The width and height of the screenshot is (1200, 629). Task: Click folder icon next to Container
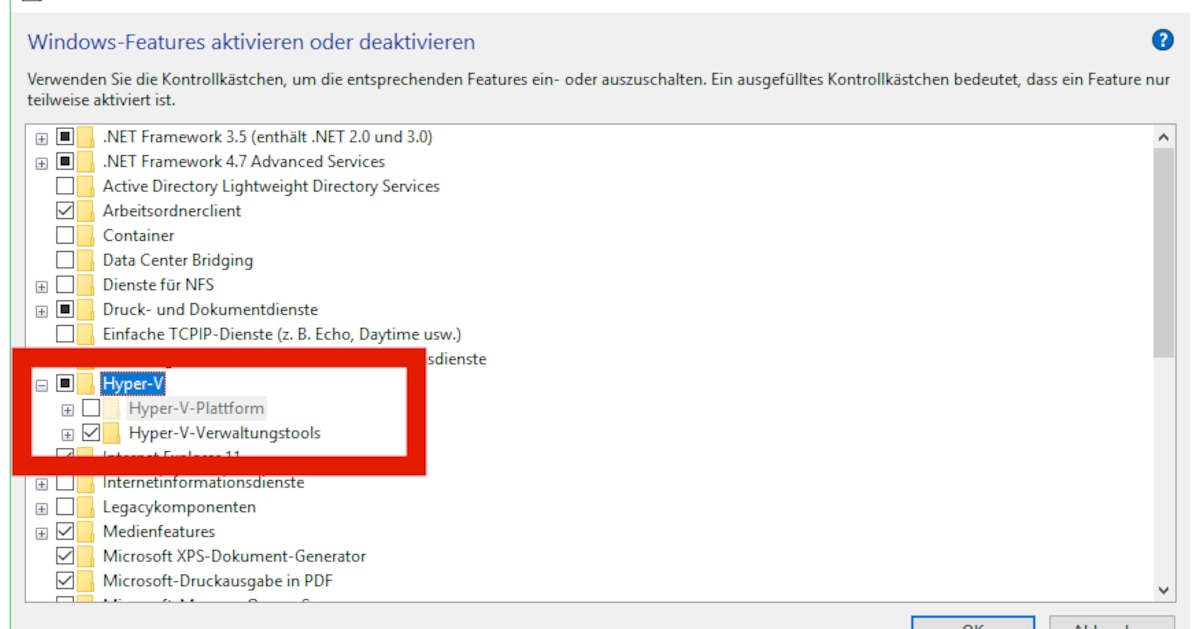(87, 235)
